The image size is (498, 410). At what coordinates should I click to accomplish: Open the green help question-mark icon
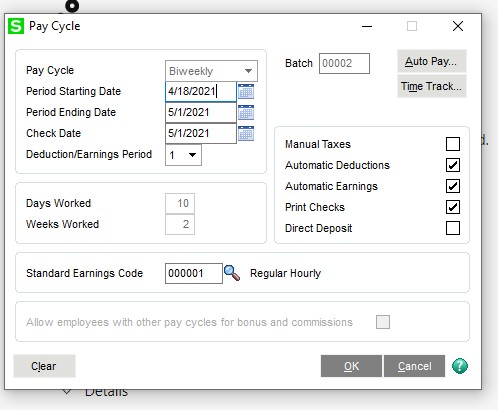coord(460,366)
